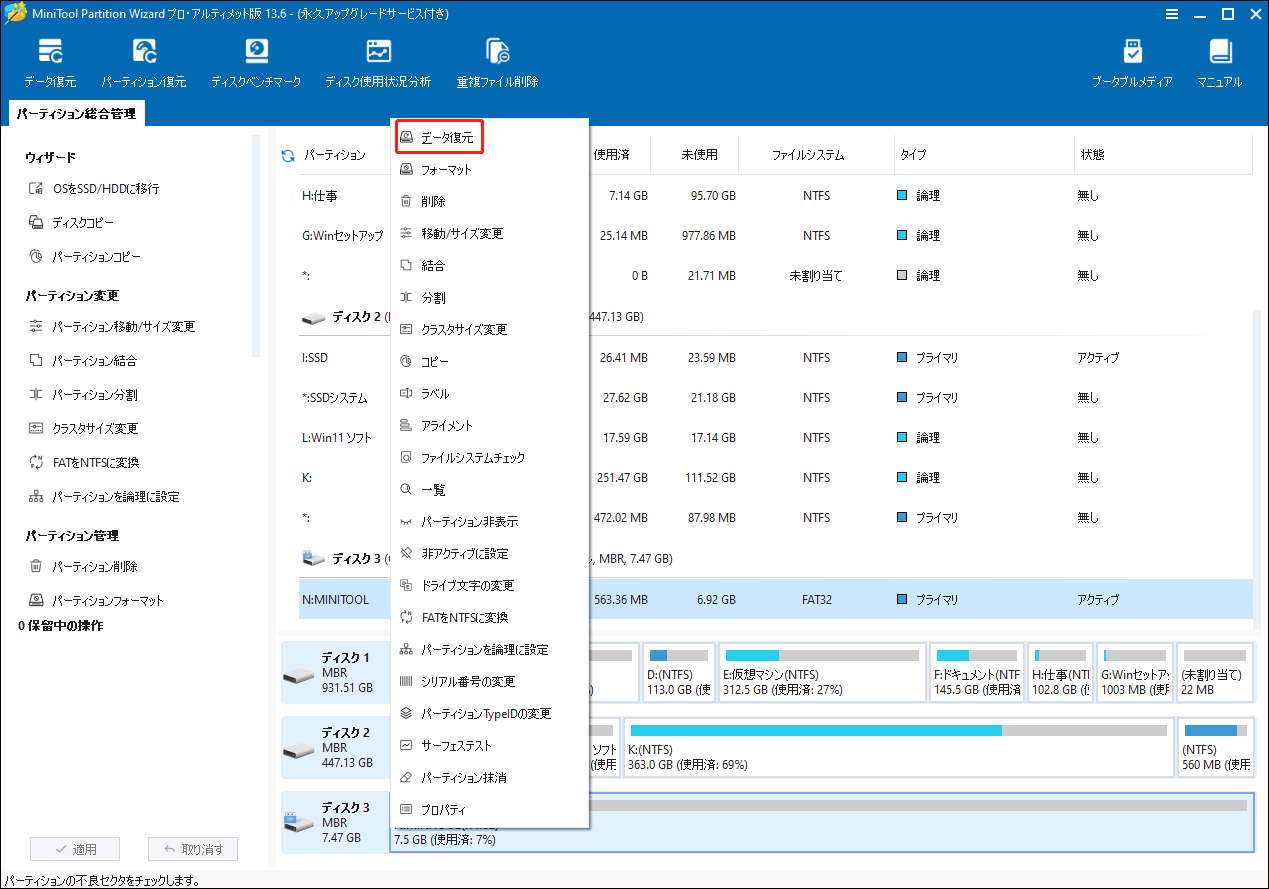Viewport: 1269px width, 889px height.
Task: Open the hamburger menu in title bar
Action: tap(1172, 13)
